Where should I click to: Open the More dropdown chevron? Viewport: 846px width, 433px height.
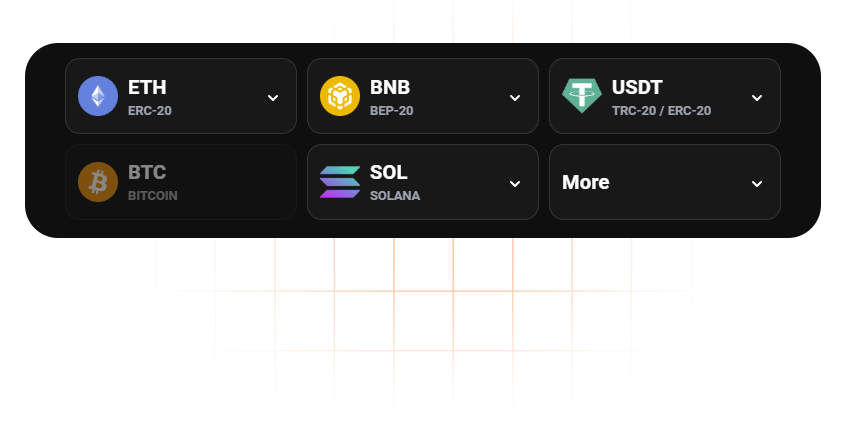click(757, 183)
